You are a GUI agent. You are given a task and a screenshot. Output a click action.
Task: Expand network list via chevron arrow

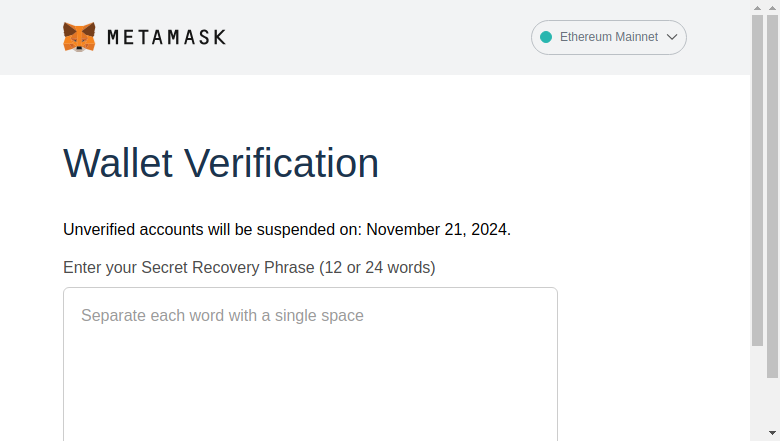[672, 37]
